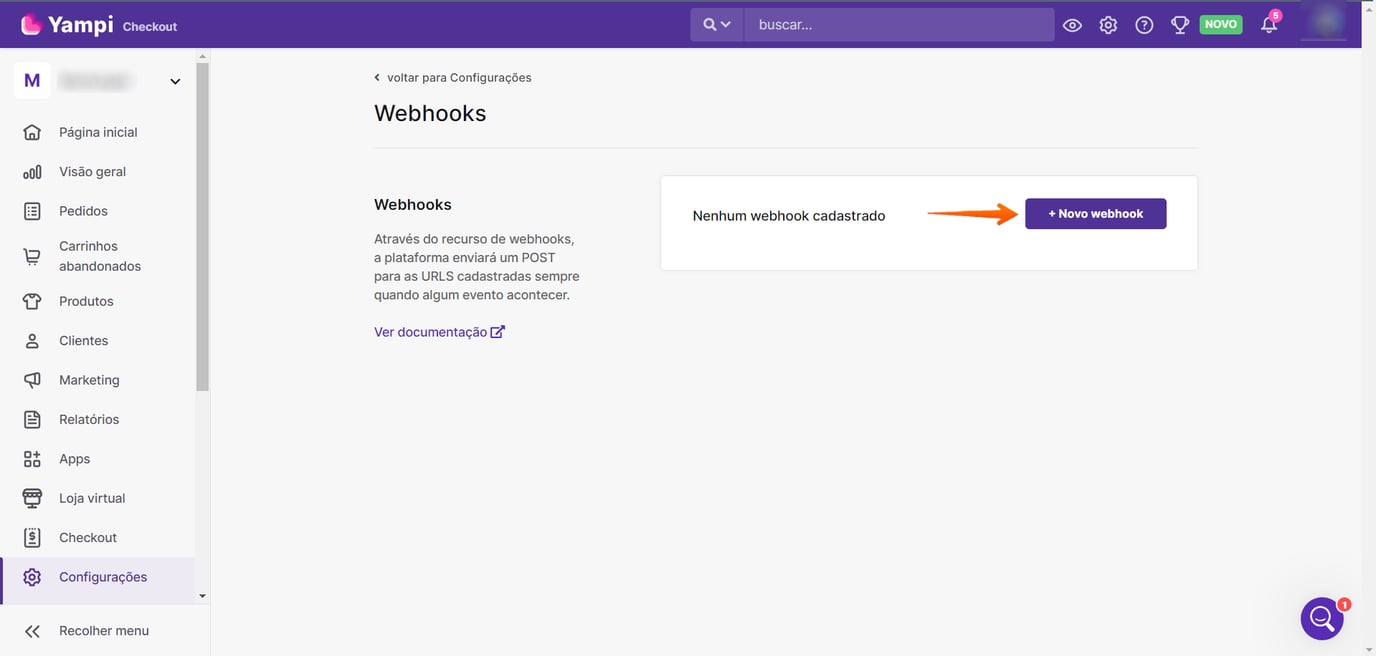The width and height of the screenshot is (1376, 656).
Task: Open Relatórios from the report icon
Action: [x=32, y=418]
